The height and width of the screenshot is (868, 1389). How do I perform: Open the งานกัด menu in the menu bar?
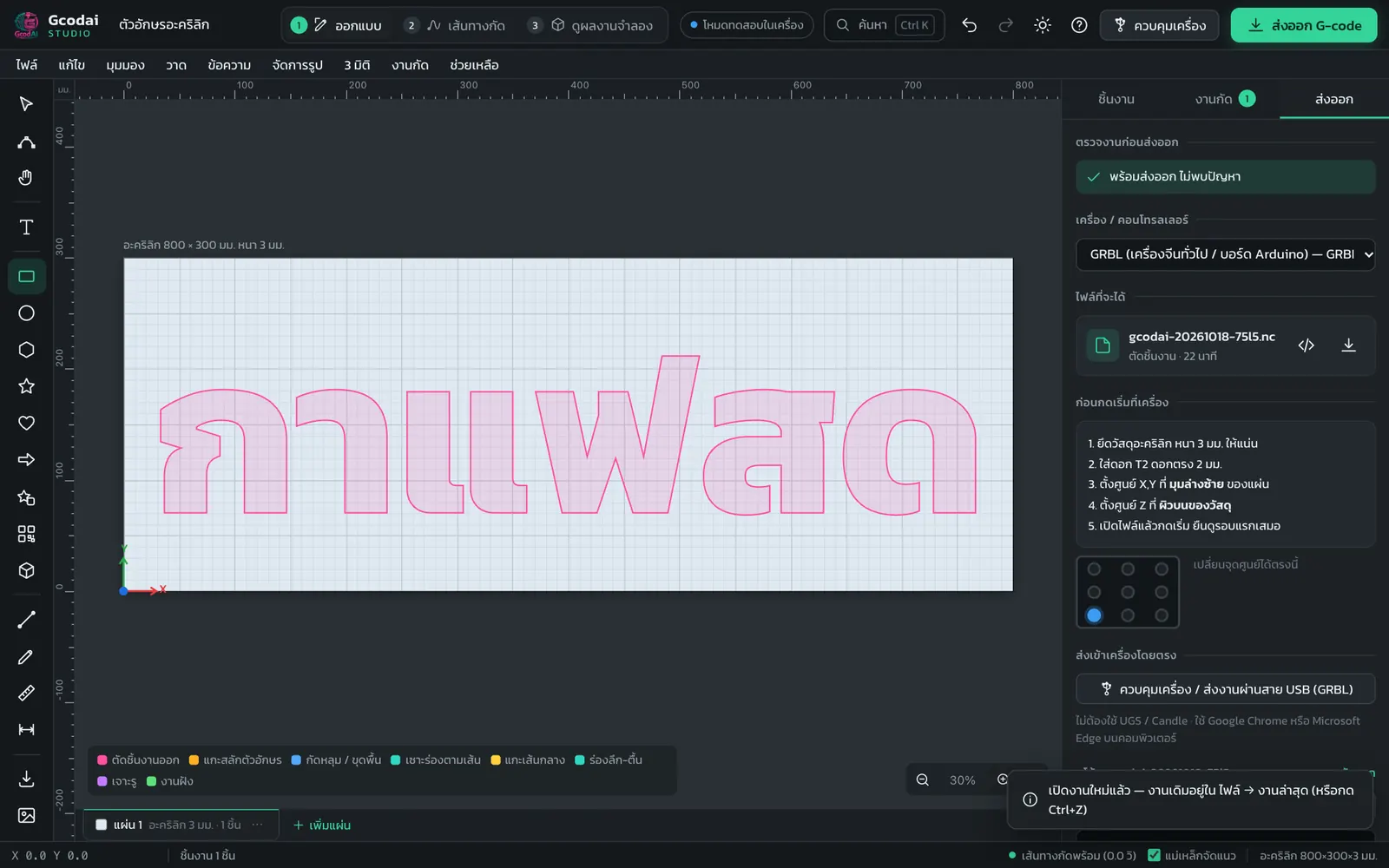(410, 65)
